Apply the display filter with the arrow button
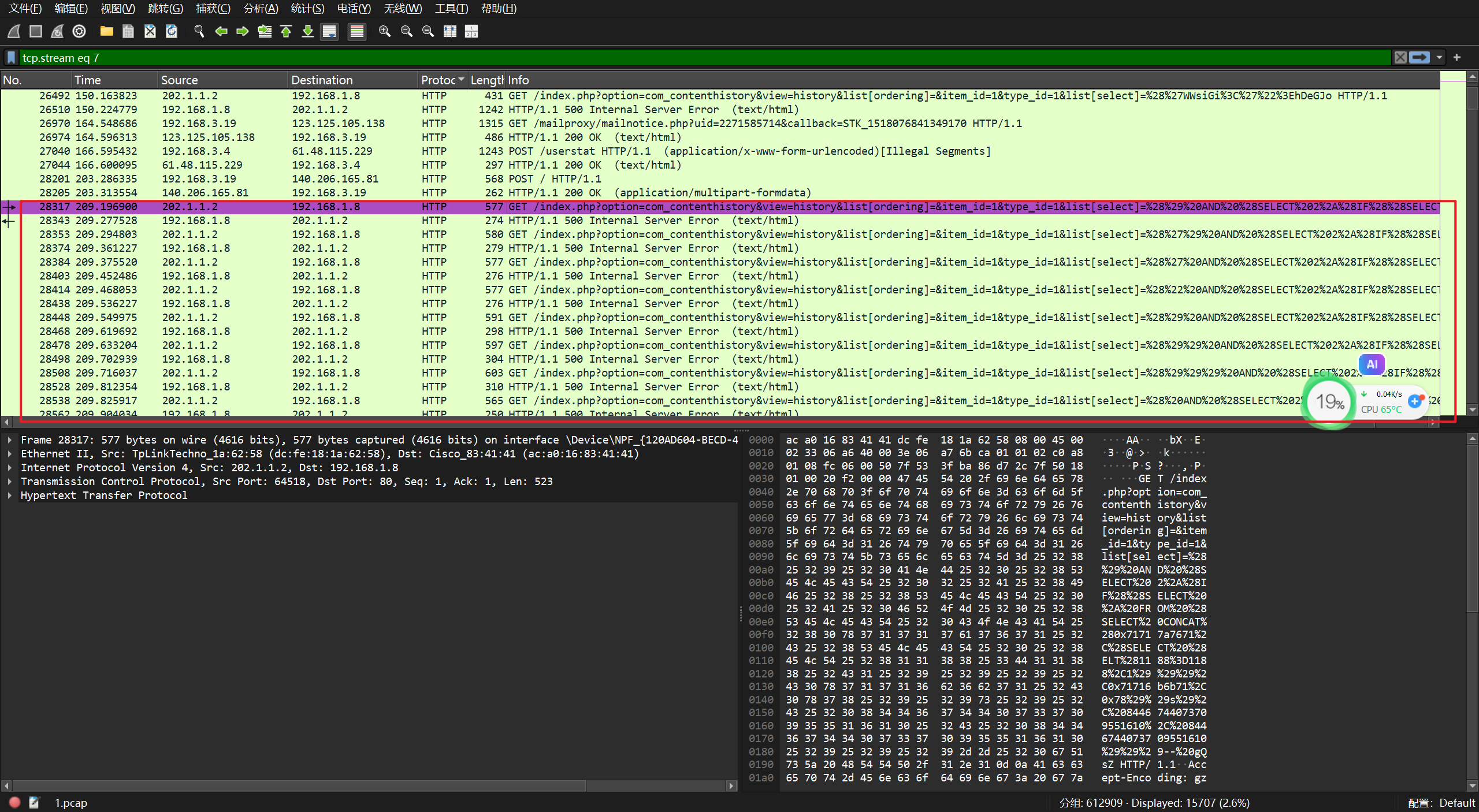Screen dimensions: 1479x812 (x=1419, y=58)
